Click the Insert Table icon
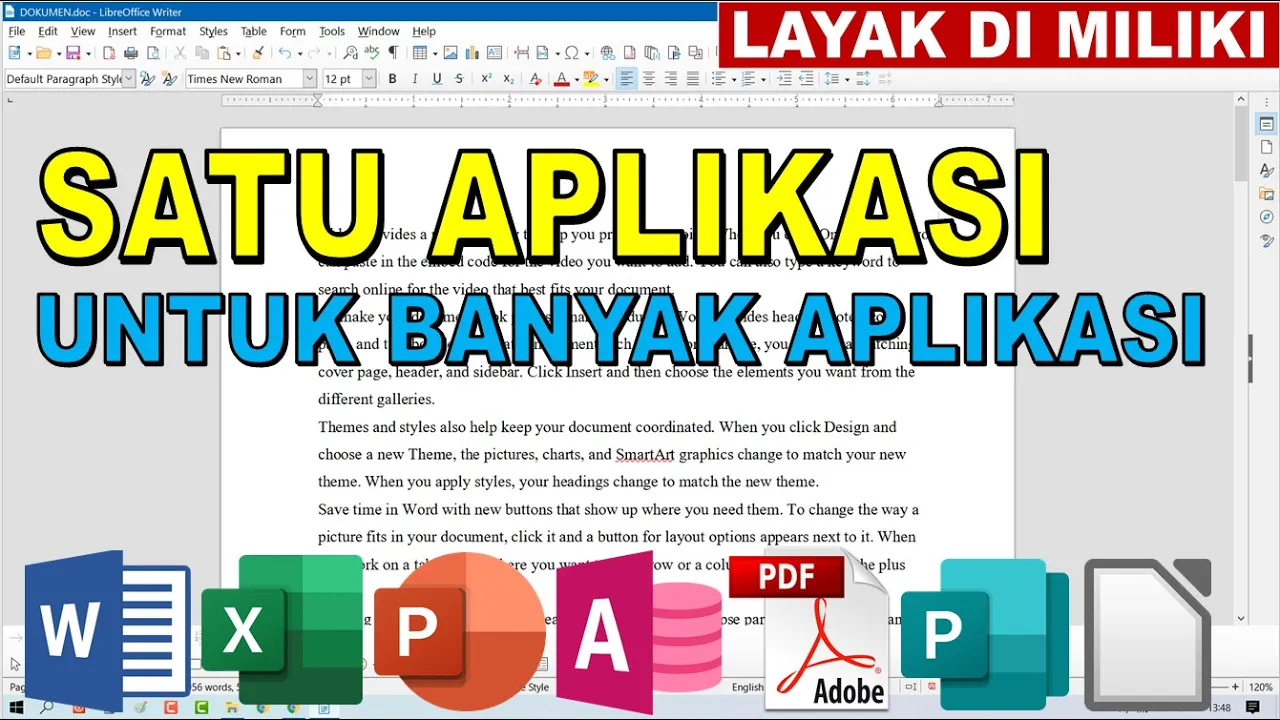Screen dimensions: 1280x720 419,53
